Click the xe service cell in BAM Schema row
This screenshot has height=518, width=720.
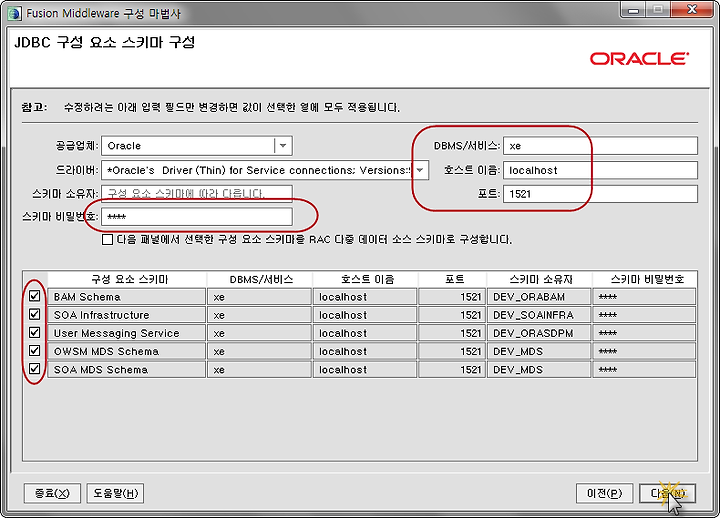(259, 297)
